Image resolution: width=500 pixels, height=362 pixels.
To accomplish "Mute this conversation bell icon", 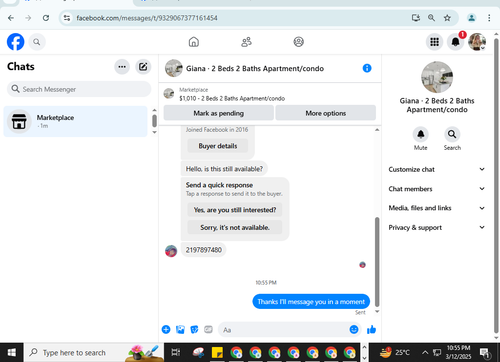I will pos(421,134).
